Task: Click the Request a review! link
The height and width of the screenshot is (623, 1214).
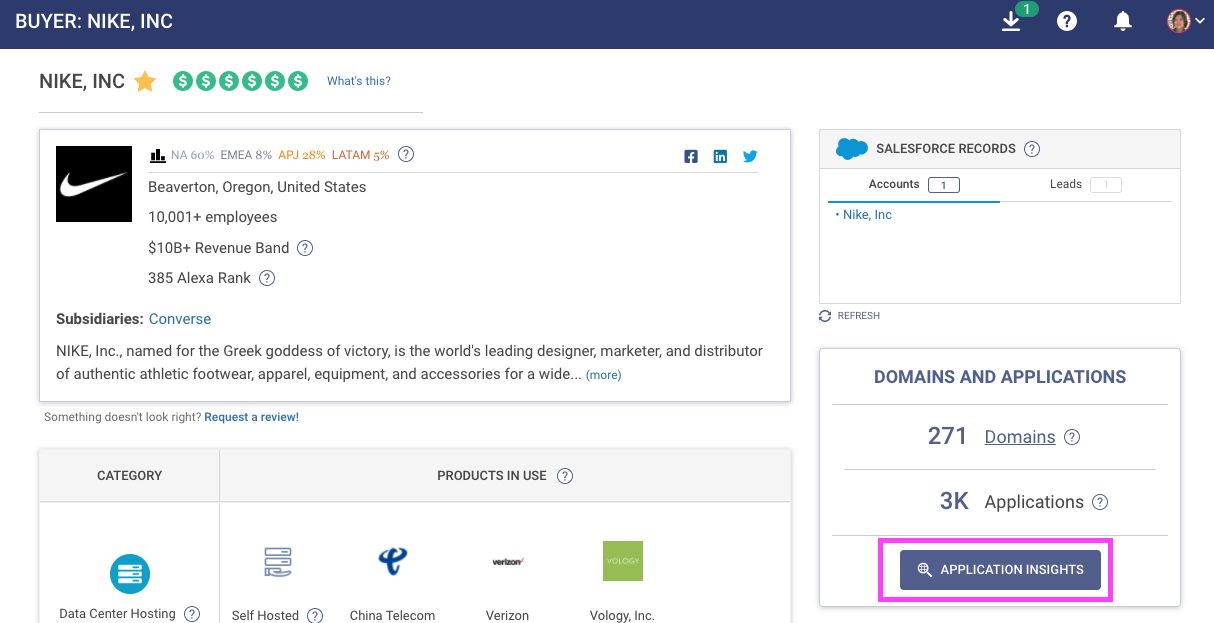Action: [251, 417]
